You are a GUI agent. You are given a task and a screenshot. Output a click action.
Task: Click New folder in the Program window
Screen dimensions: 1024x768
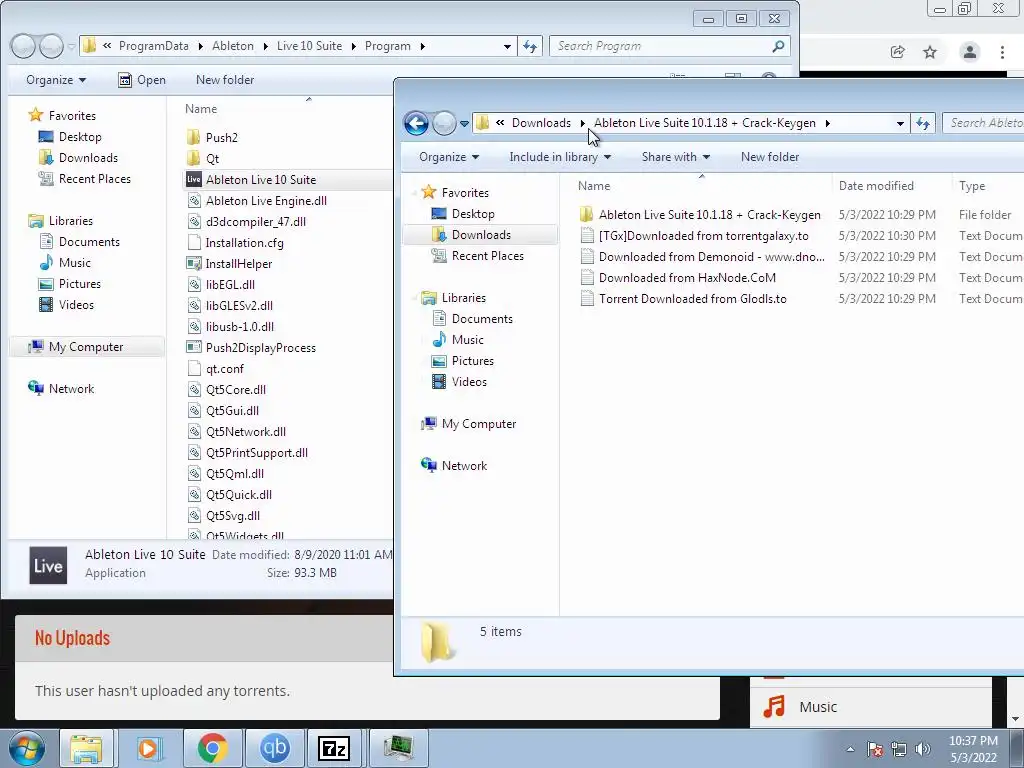click(x=225, y=80)
